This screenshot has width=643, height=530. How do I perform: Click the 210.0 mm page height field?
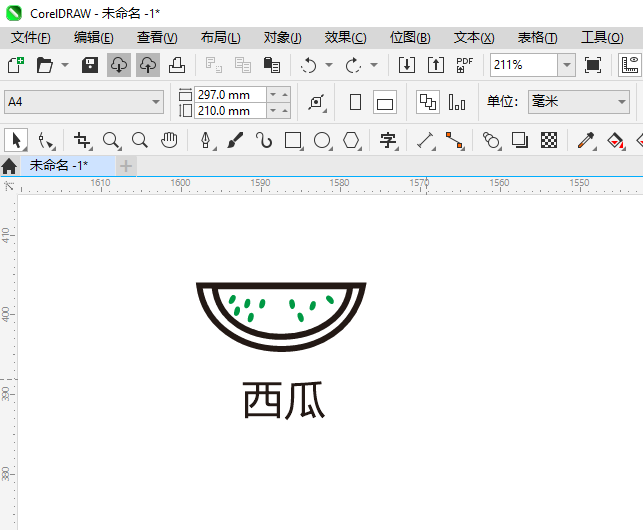pos(230,111)
